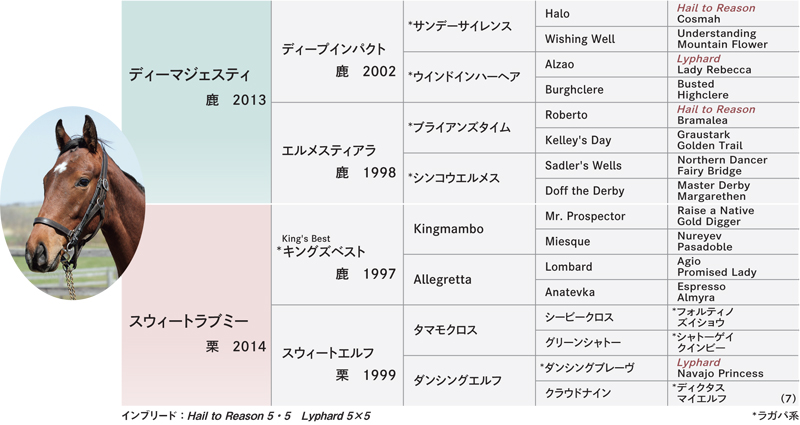800x425 pixels.
Task: Click highlighted Hail to Reason above Cosmah
Action: 716,8
